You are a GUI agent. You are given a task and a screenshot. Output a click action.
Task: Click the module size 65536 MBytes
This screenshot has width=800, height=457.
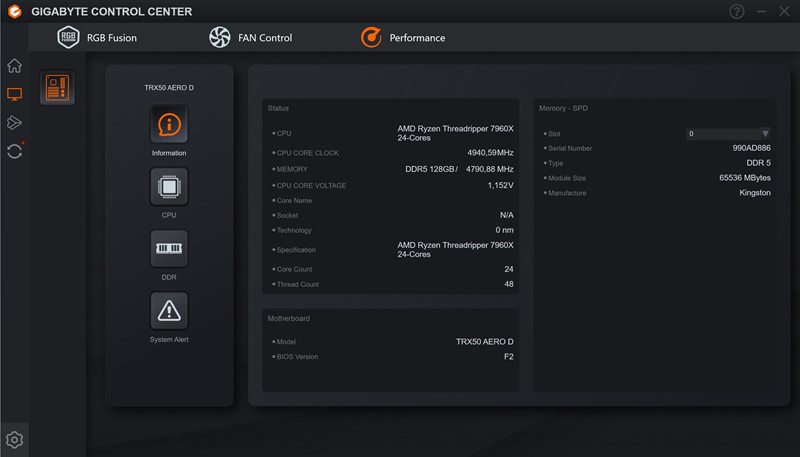[x=745, y=177]
